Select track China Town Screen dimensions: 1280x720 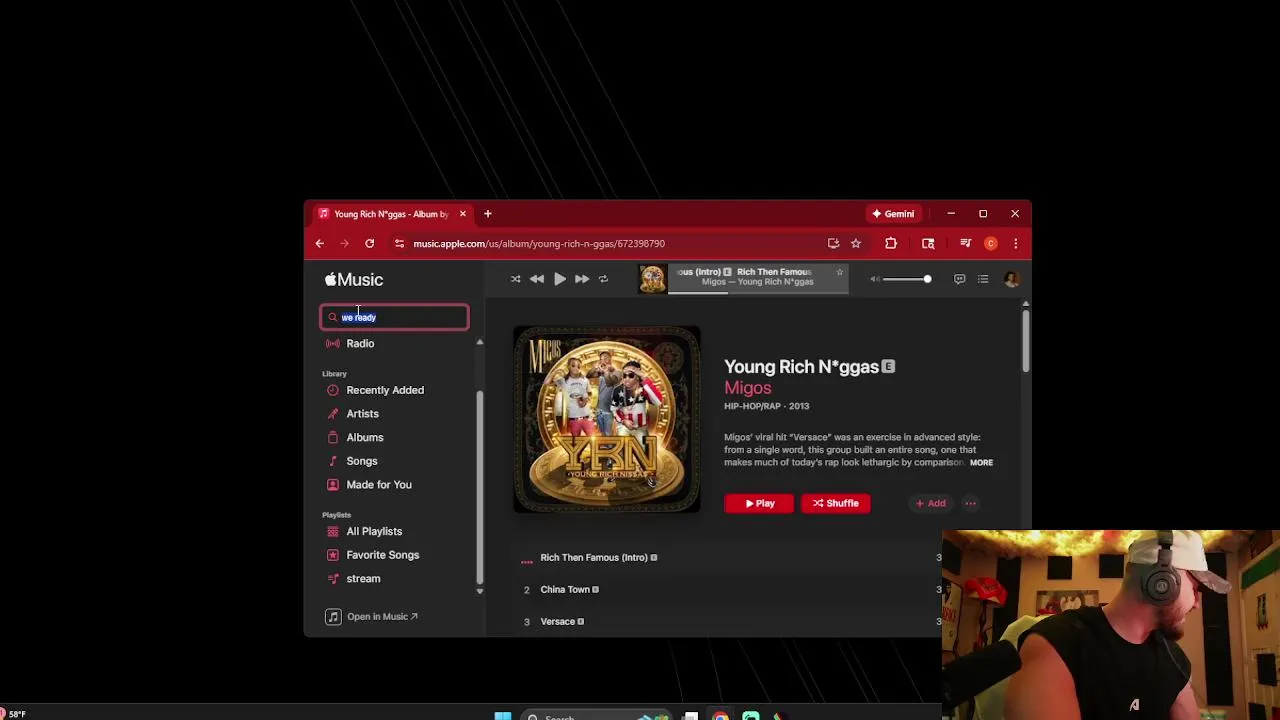tap(565, 589)
